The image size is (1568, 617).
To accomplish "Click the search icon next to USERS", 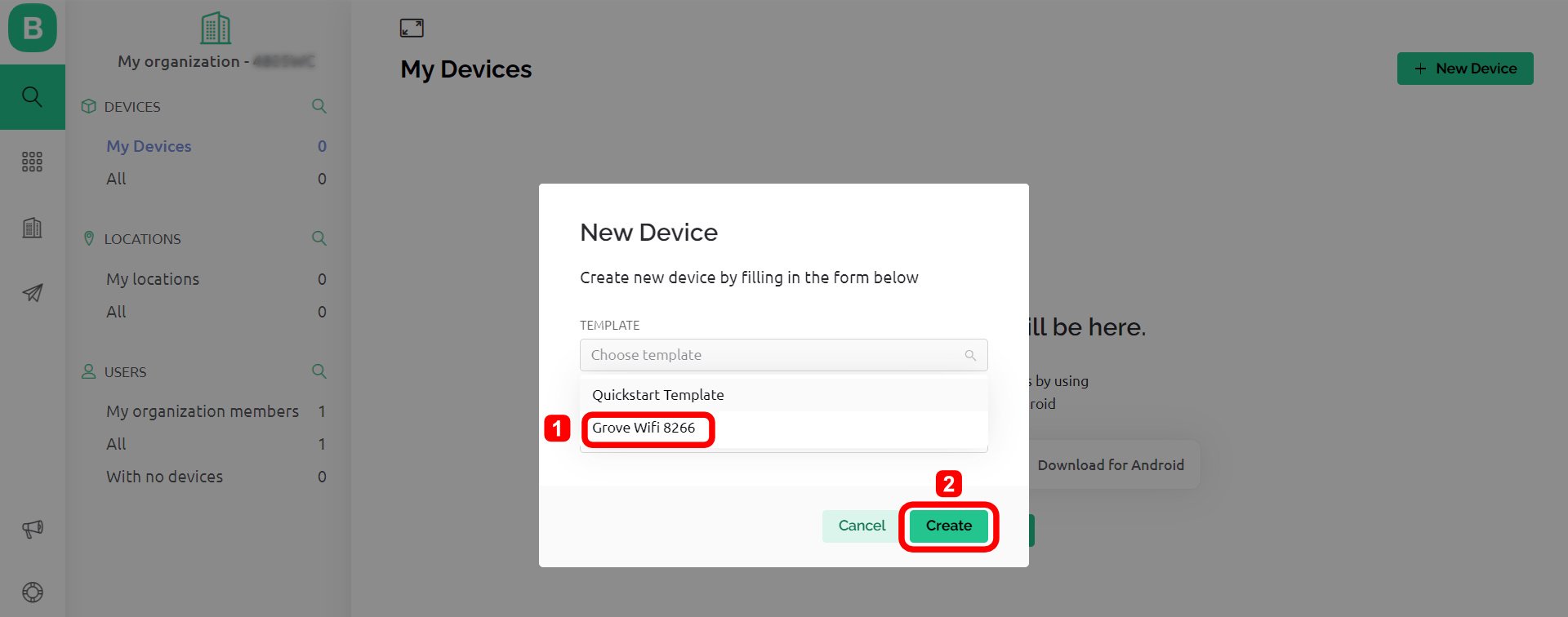I will pyautogui.click(x=319, y=371).
